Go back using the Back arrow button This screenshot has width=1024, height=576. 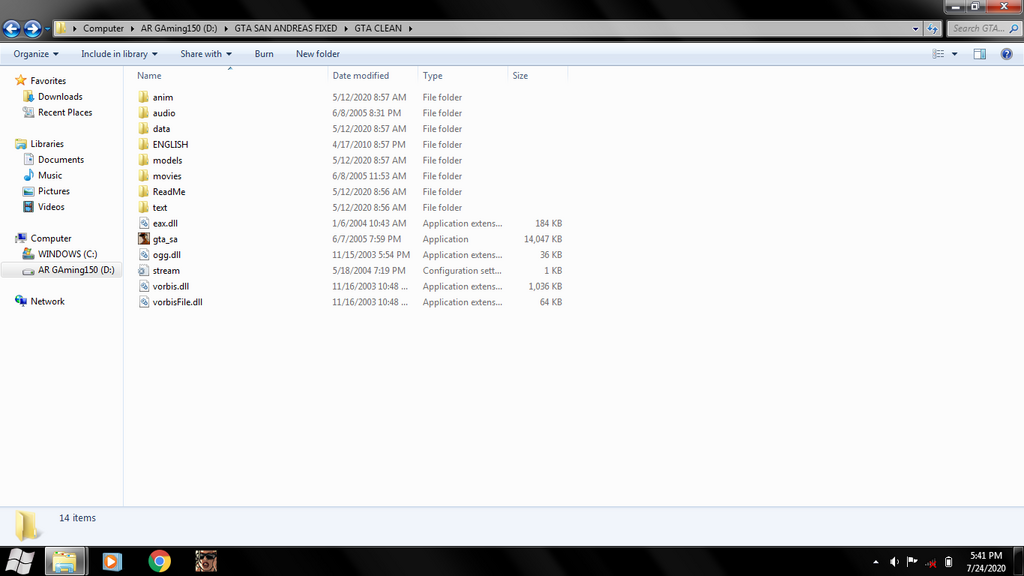tap(12, 28)
